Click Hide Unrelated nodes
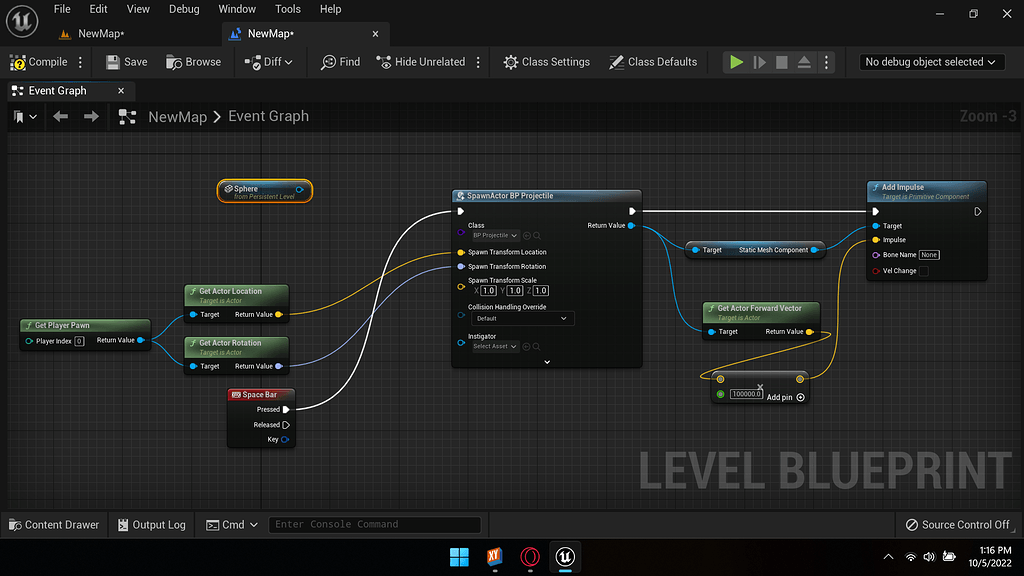This screenshot has width=1024, height=576. 422,61
